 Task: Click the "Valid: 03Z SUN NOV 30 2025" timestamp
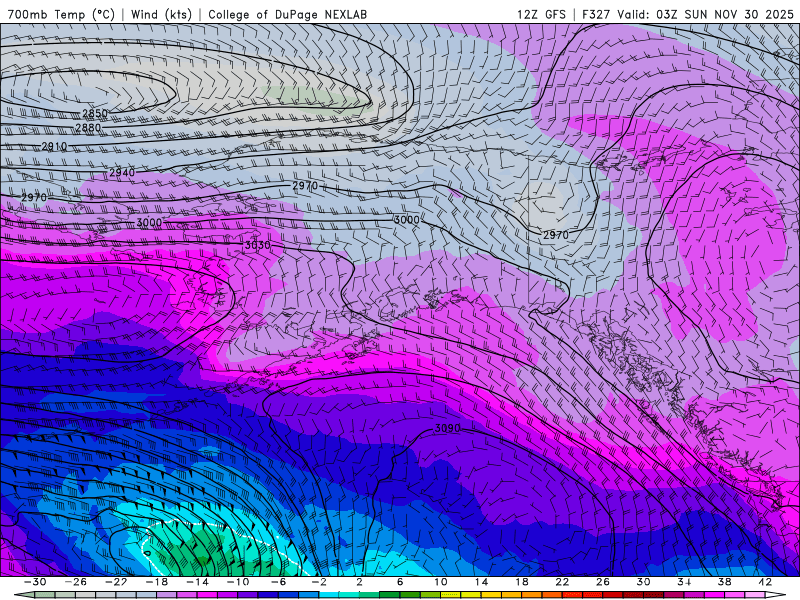pos(705,14)
